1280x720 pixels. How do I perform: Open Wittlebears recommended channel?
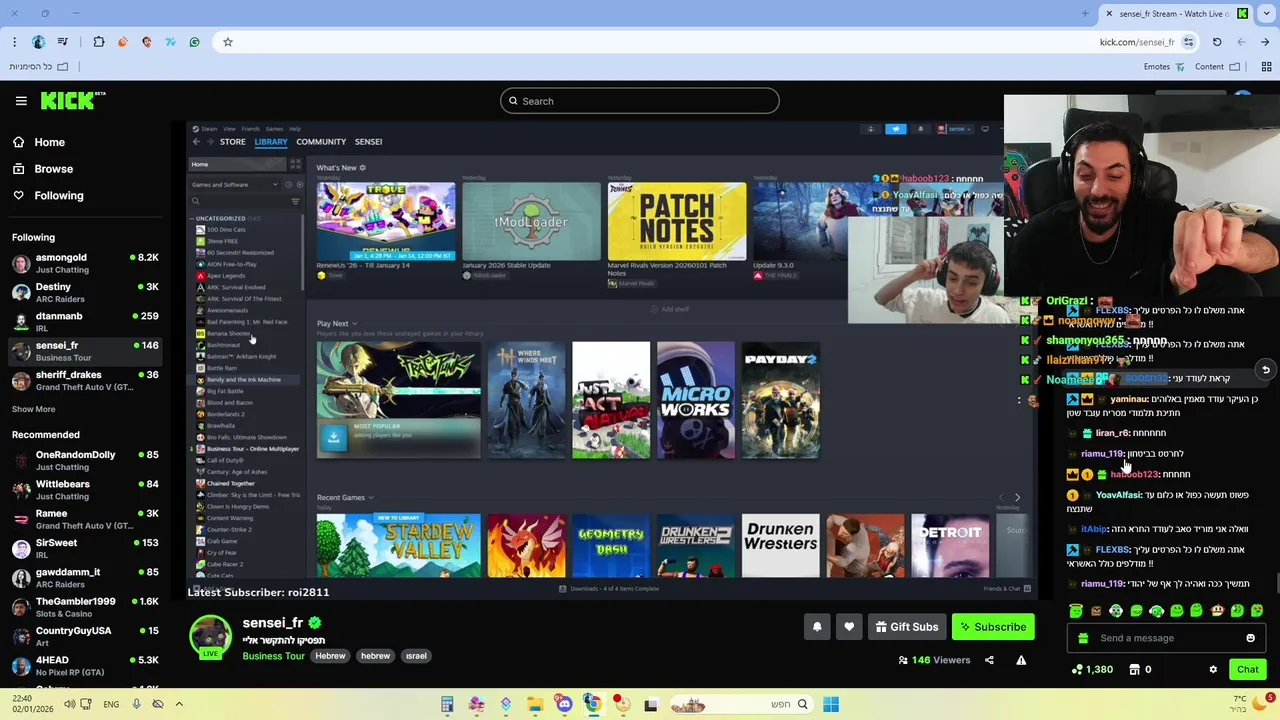click(84, 490)
